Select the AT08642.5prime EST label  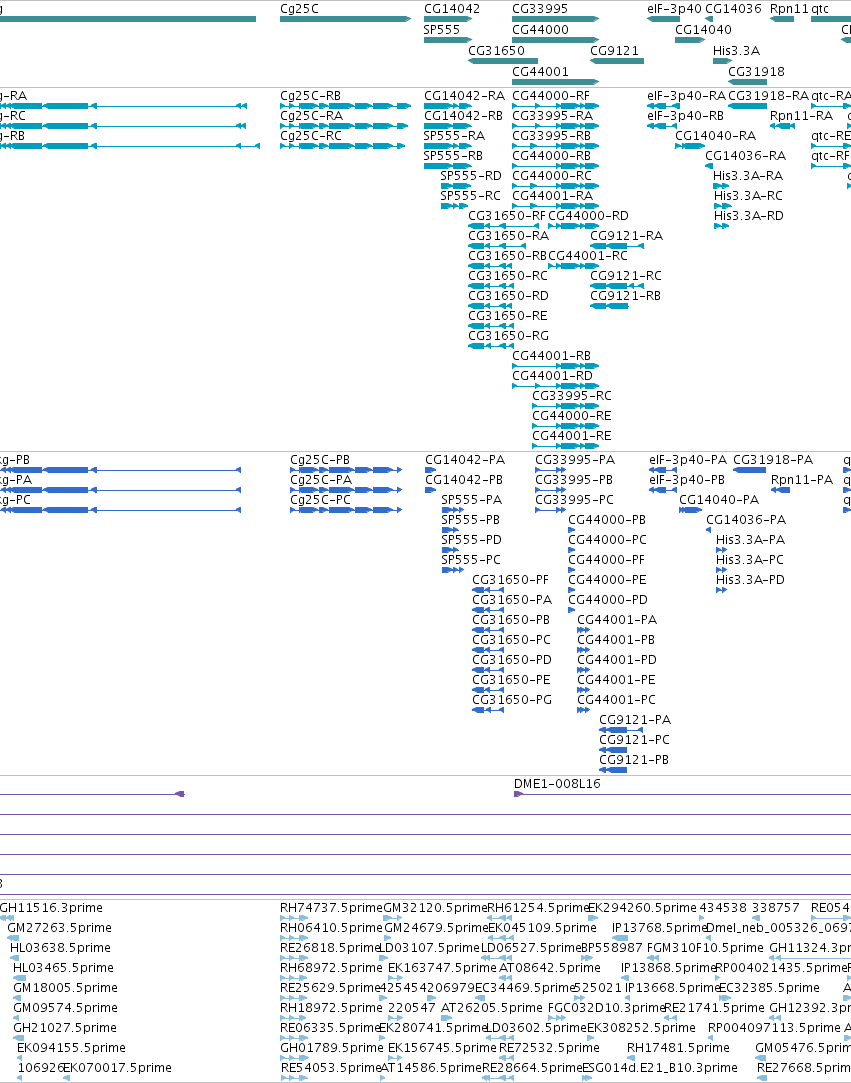click(x=550, y=968)
